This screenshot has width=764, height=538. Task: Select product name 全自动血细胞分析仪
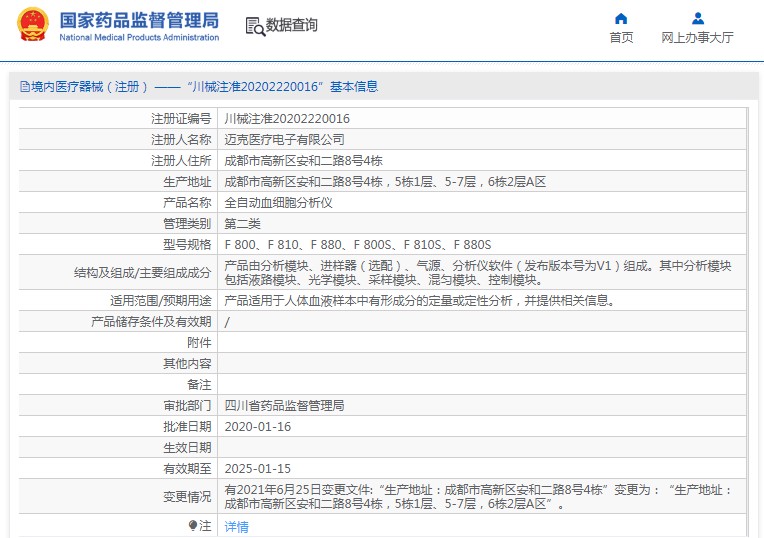278,203
